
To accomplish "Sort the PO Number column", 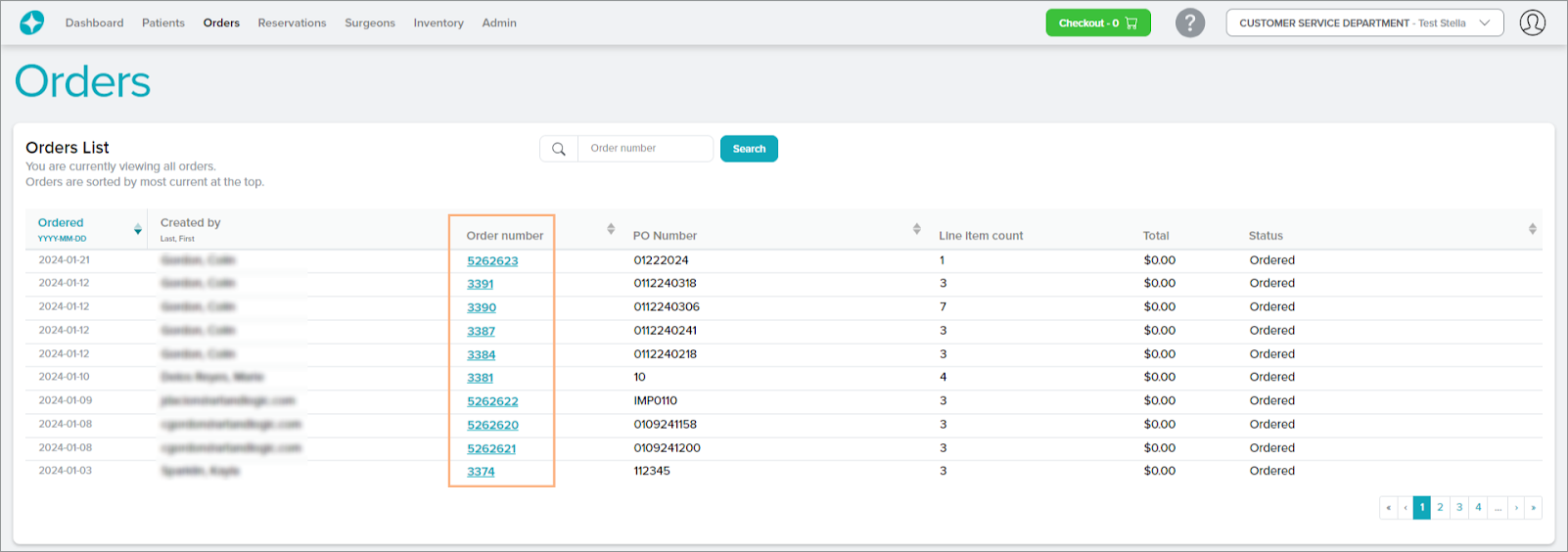I will pos(916,229).
